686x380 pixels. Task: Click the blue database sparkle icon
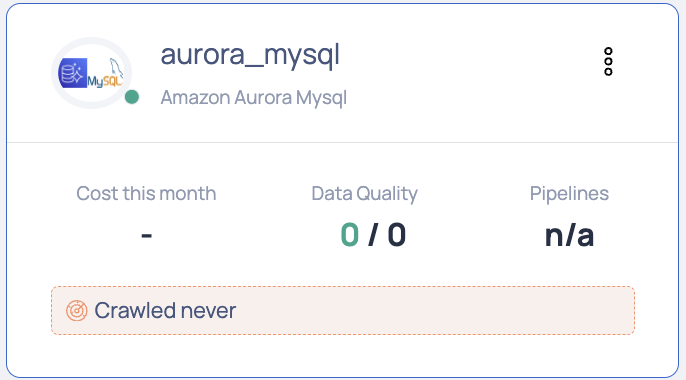tap(73, 73)
